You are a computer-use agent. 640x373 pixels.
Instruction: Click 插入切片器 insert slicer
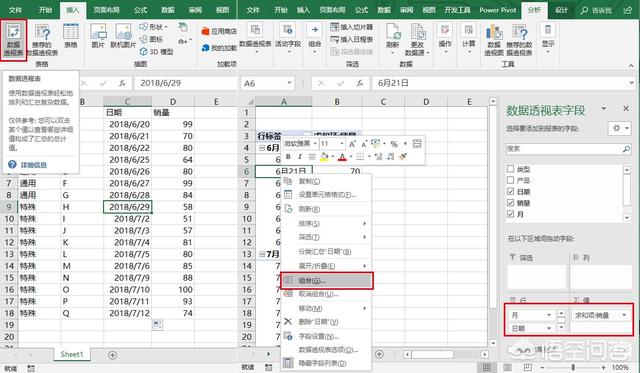click(352, 27)
